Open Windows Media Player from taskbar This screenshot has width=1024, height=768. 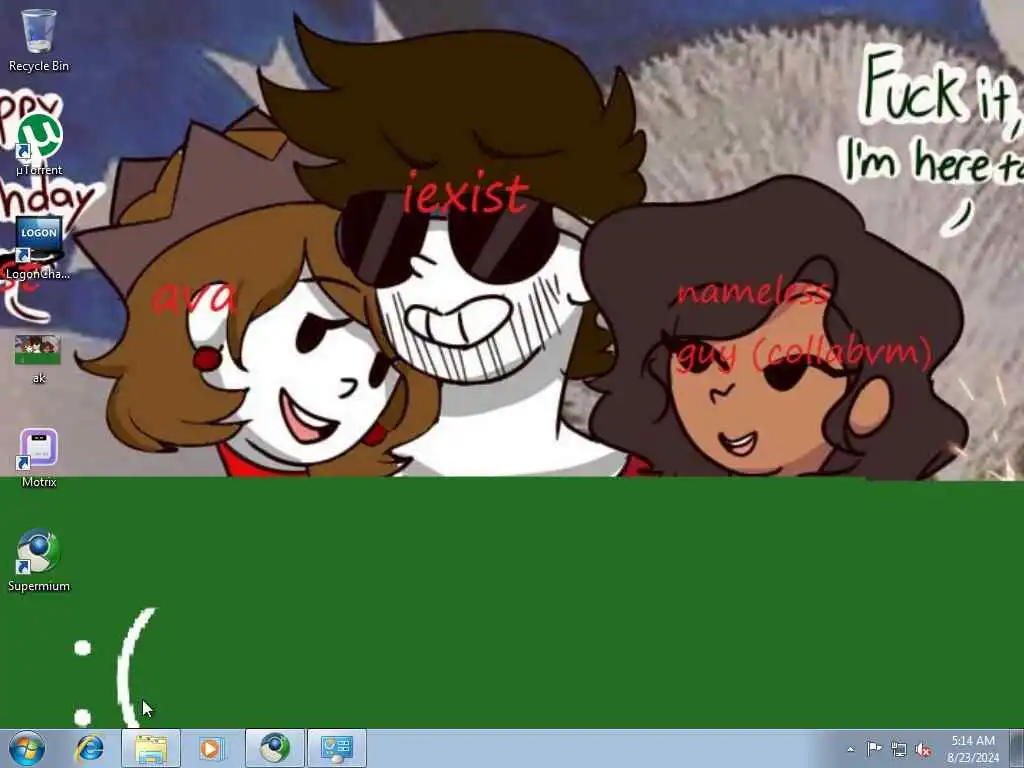click(210, 748)
